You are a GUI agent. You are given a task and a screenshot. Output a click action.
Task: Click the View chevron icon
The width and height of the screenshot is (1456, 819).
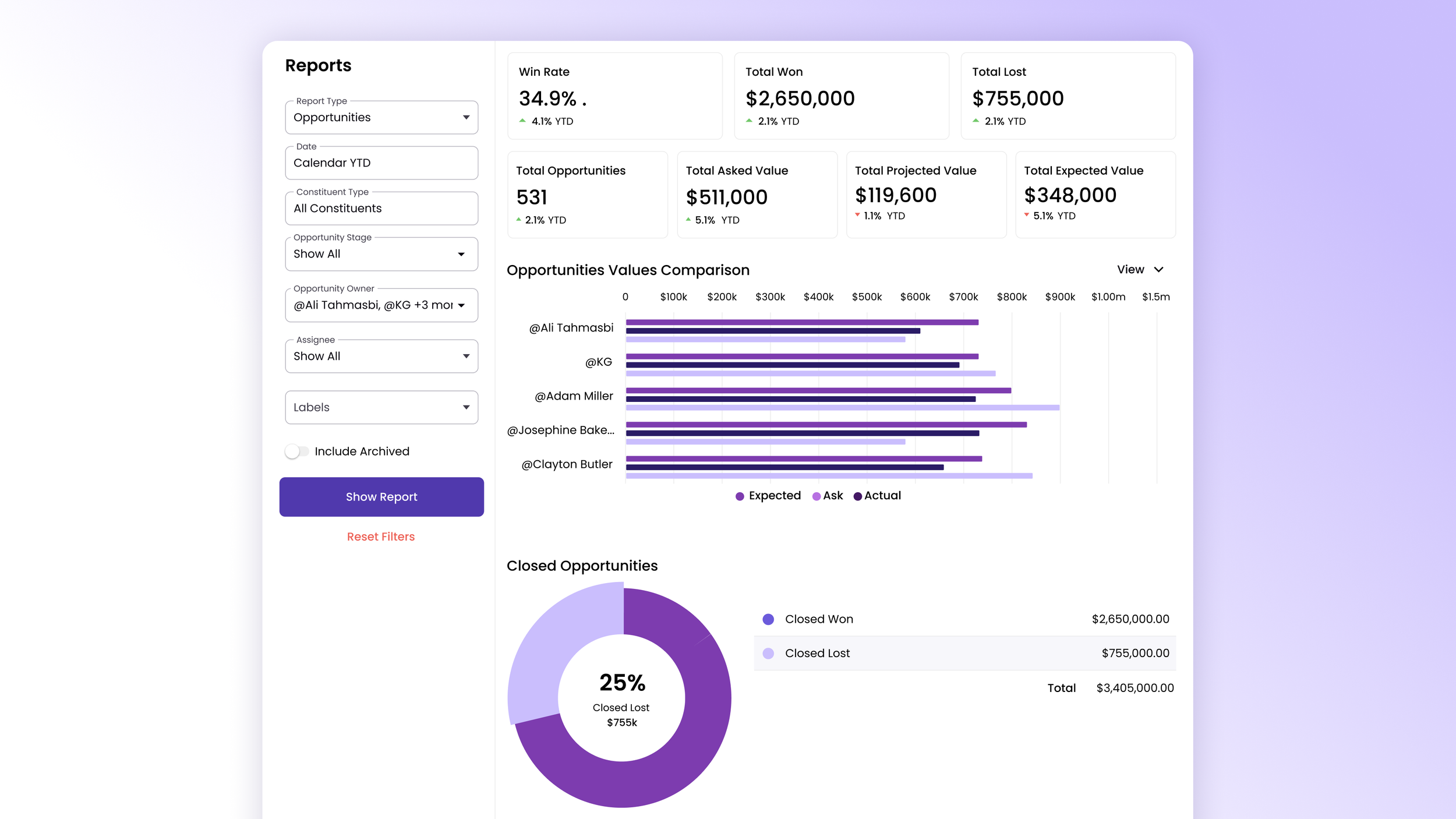1158,270
